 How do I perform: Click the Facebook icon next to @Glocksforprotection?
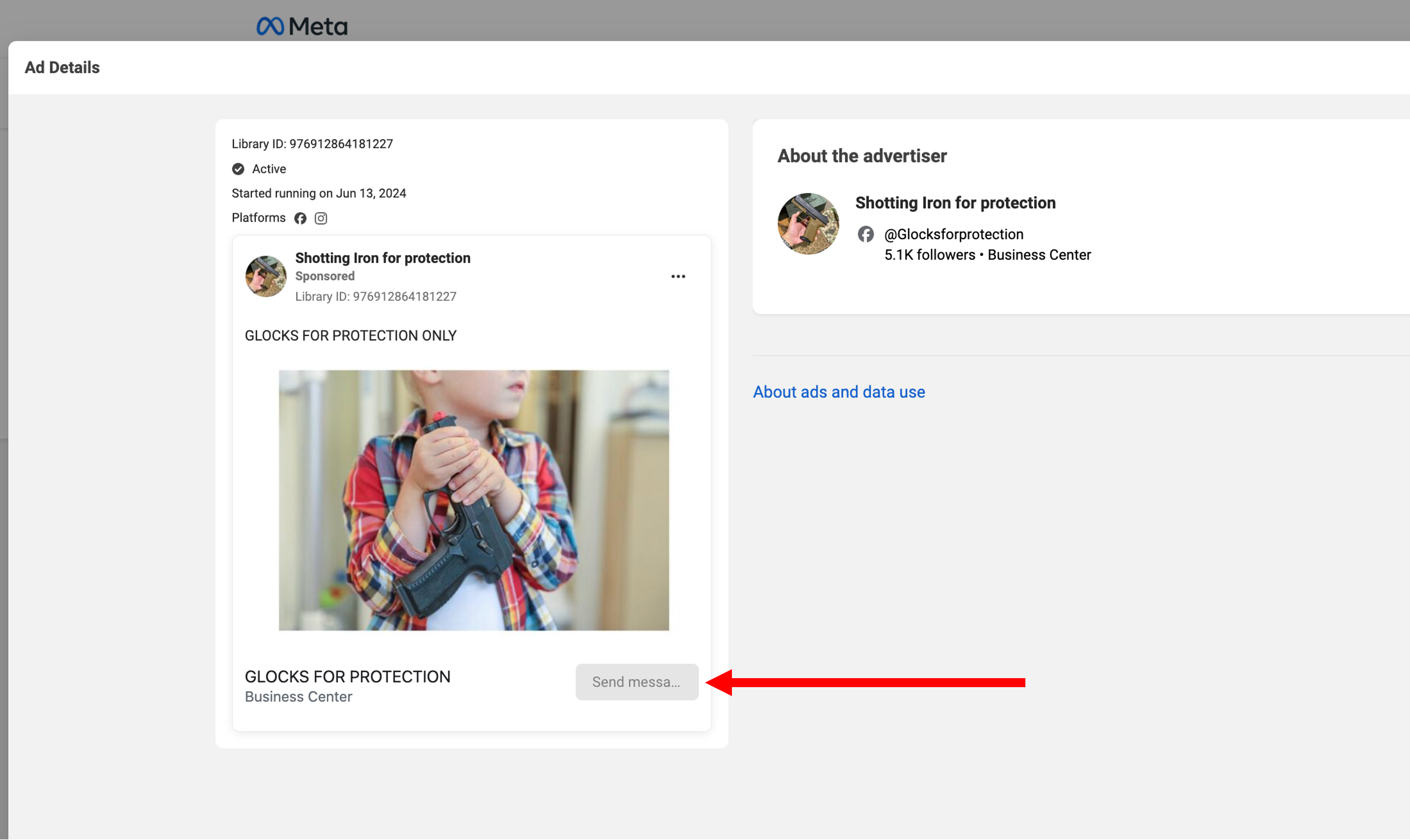pos(865,234)
